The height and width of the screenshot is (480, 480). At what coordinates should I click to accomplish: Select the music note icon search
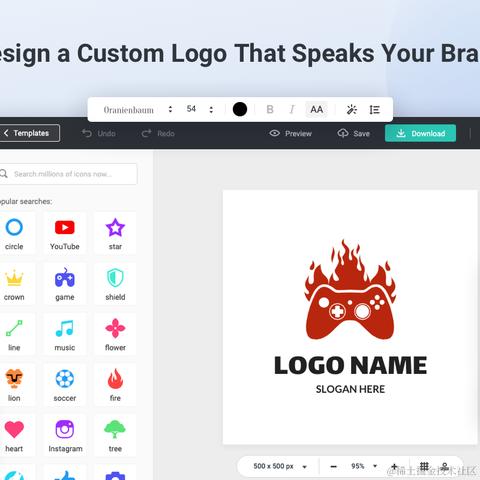(65, 334)
